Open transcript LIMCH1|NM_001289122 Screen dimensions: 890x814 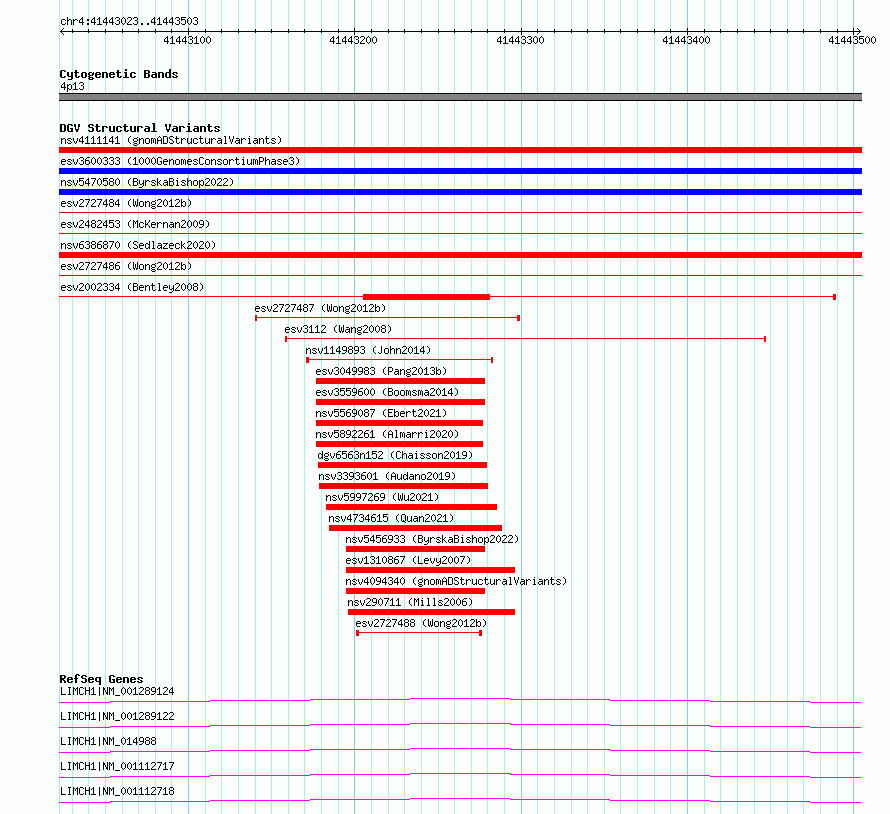(117, 716)
